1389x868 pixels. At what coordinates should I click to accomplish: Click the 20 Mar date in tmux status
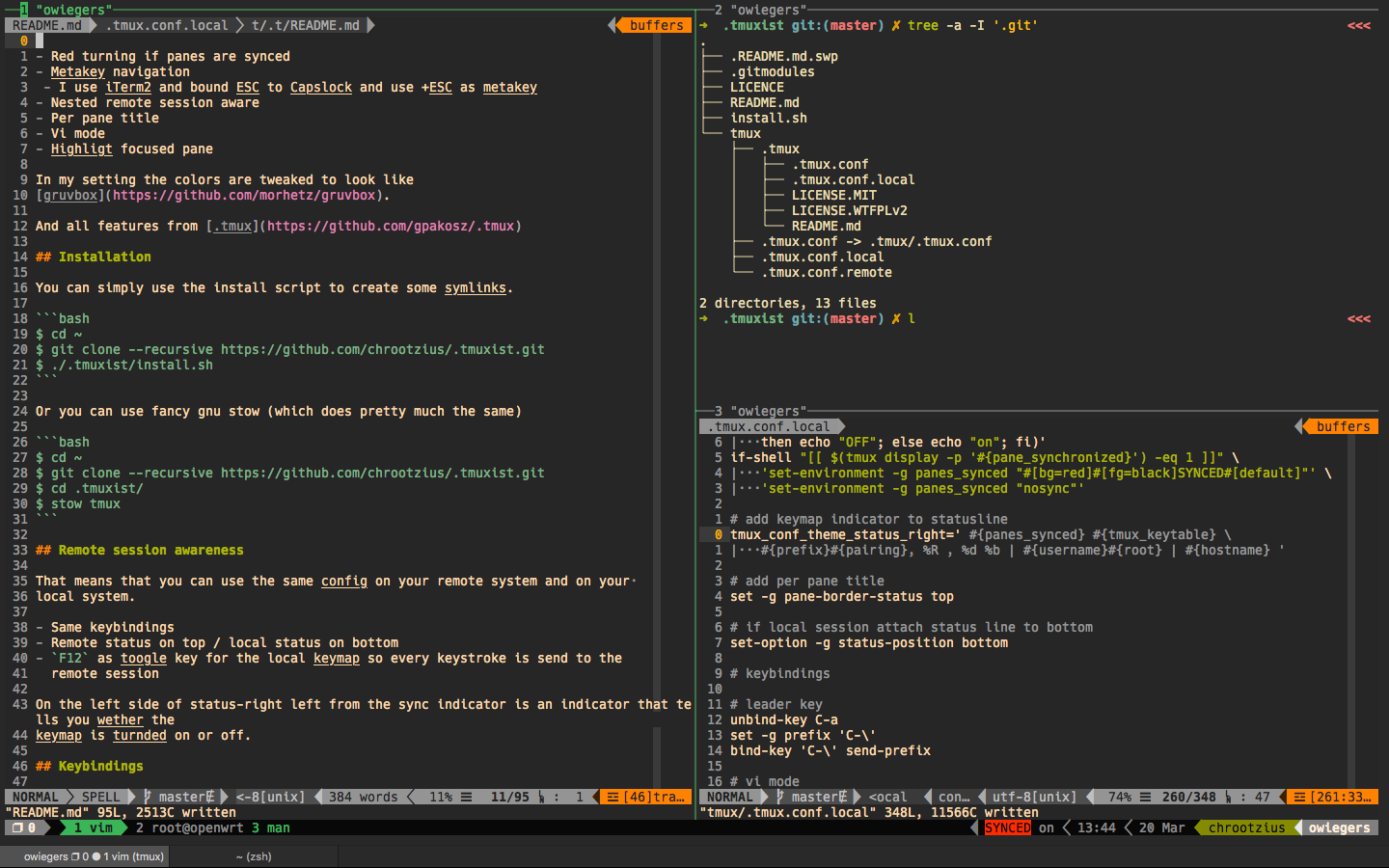(1162, 827)
